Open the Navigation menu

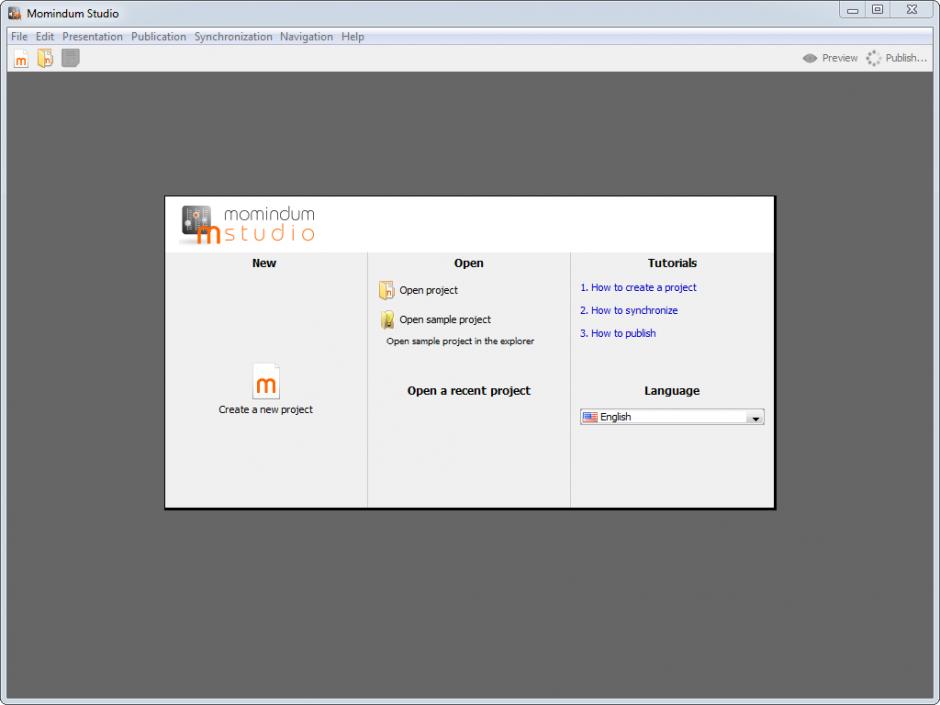[x=306, y=37]
